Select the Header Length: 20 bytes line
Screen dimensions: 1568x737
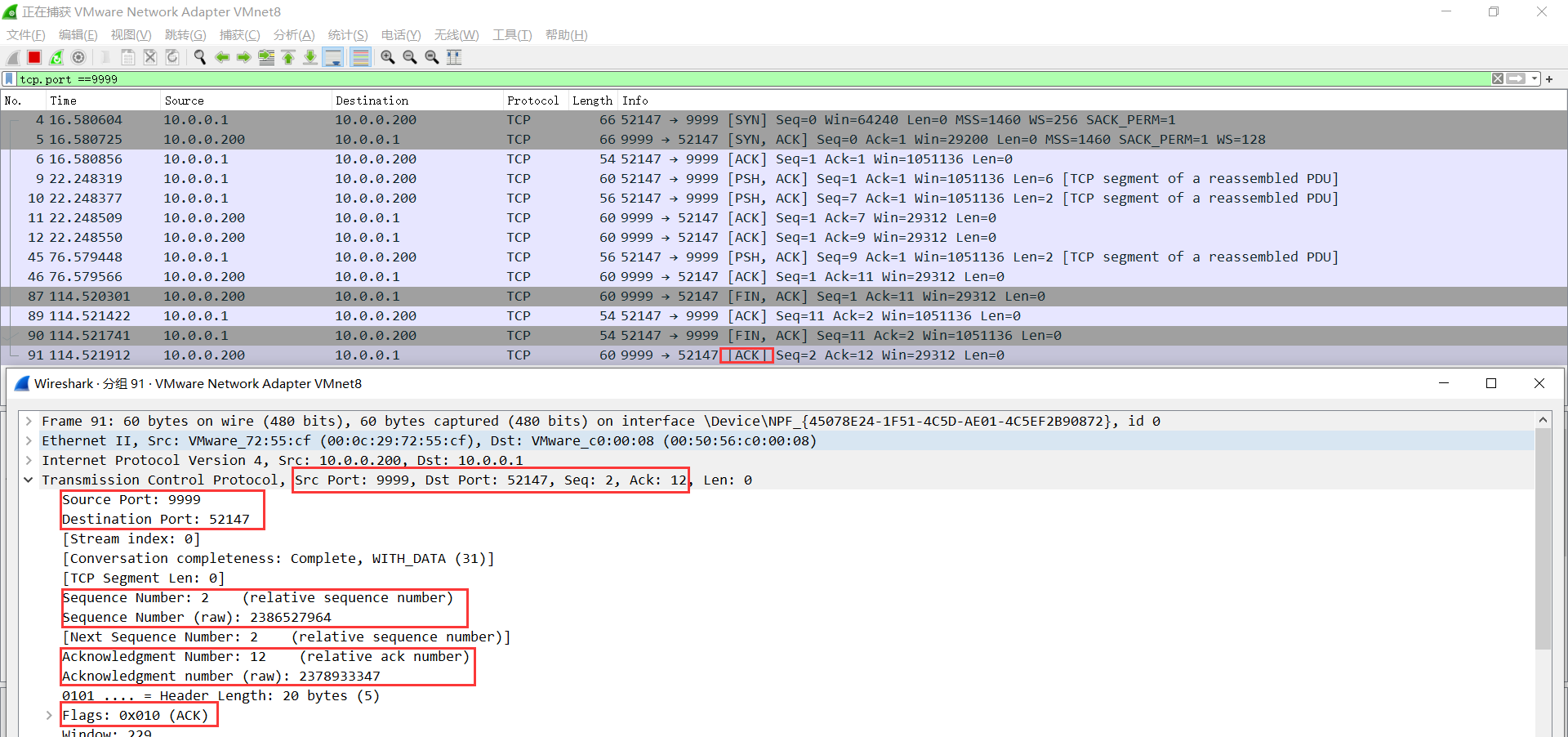[x=221, y=696]
